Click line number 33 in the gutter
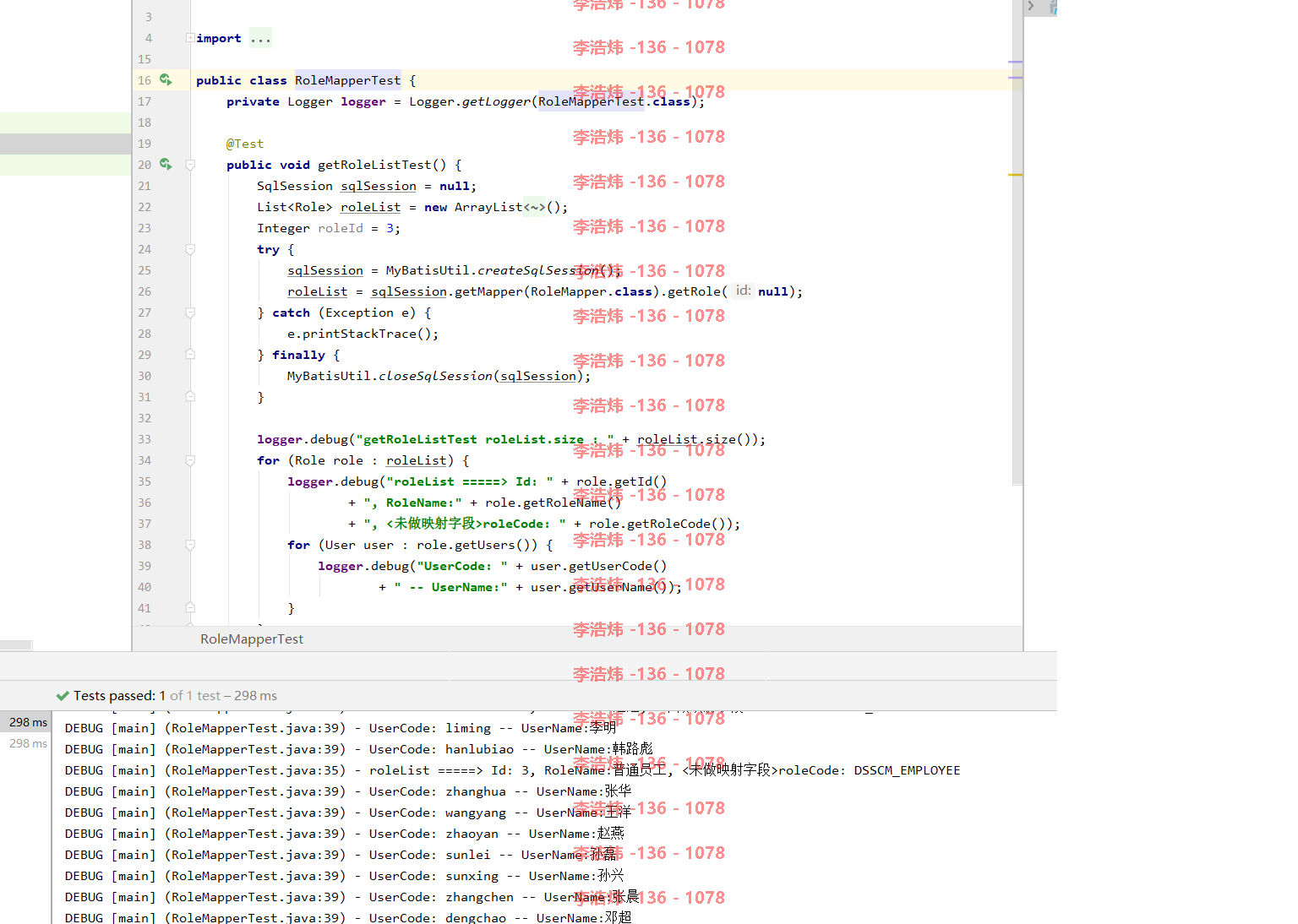This screenshot has height=924, width=1298. tap(145, 439)
